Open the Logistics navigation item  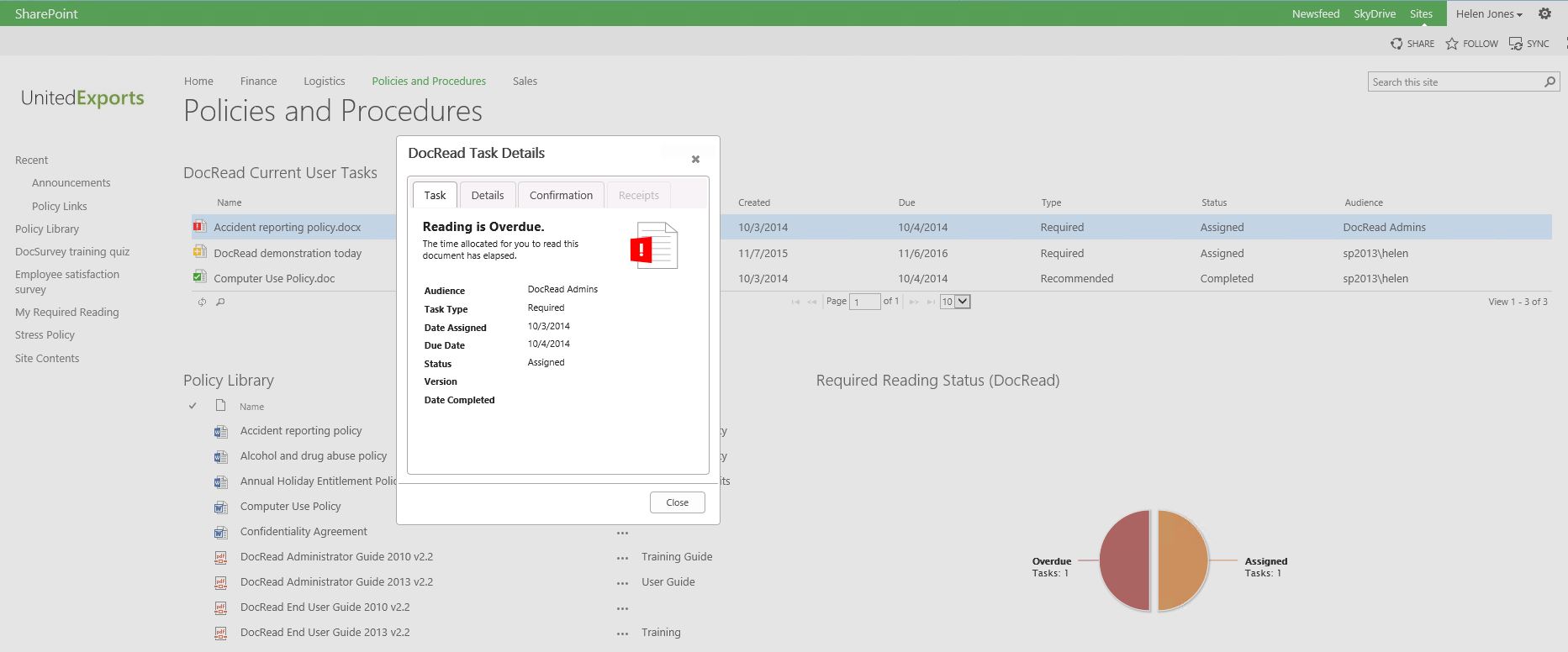325,81
